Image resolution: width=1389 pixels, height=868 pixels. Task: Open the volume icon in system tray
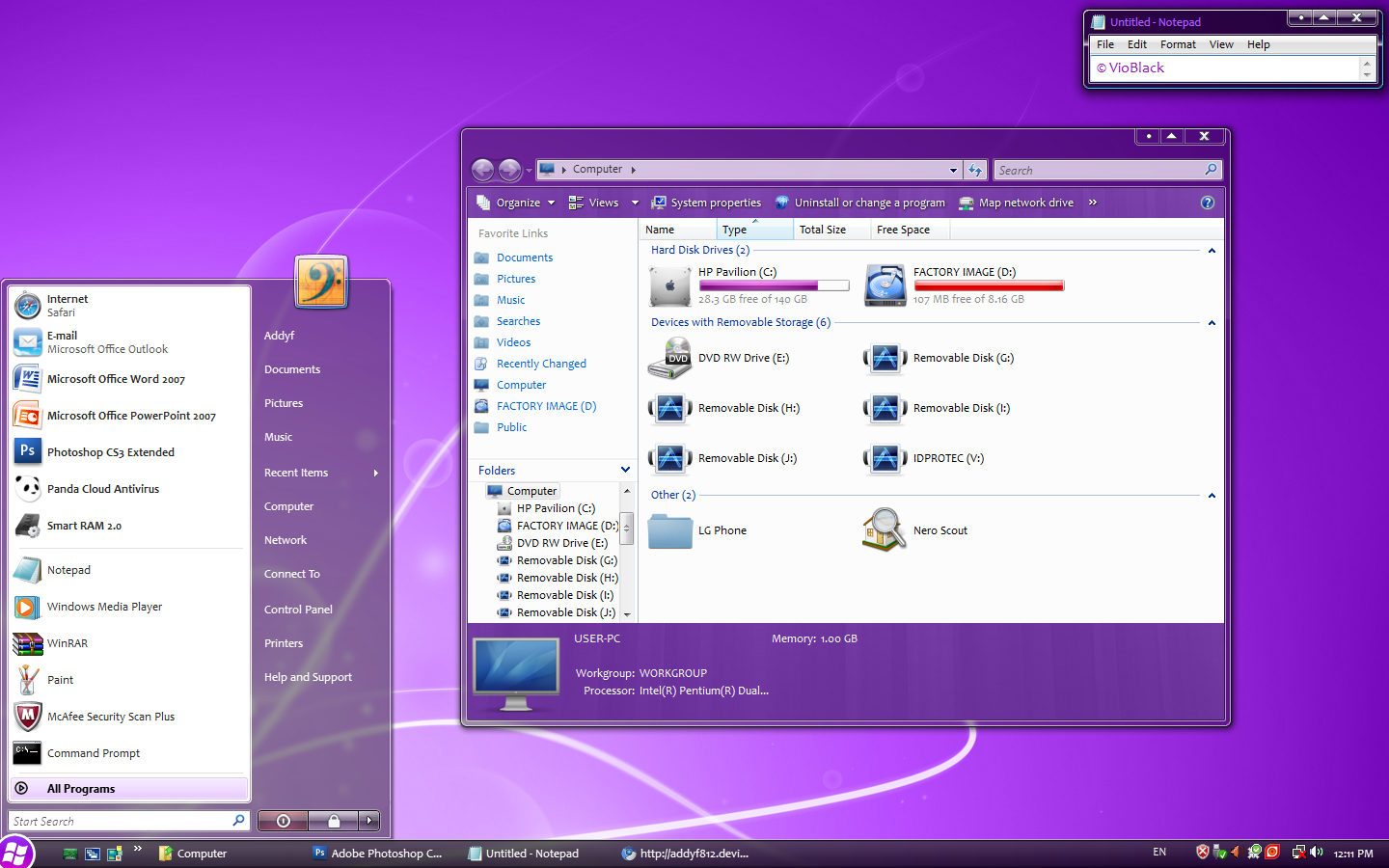[1317, 852]
